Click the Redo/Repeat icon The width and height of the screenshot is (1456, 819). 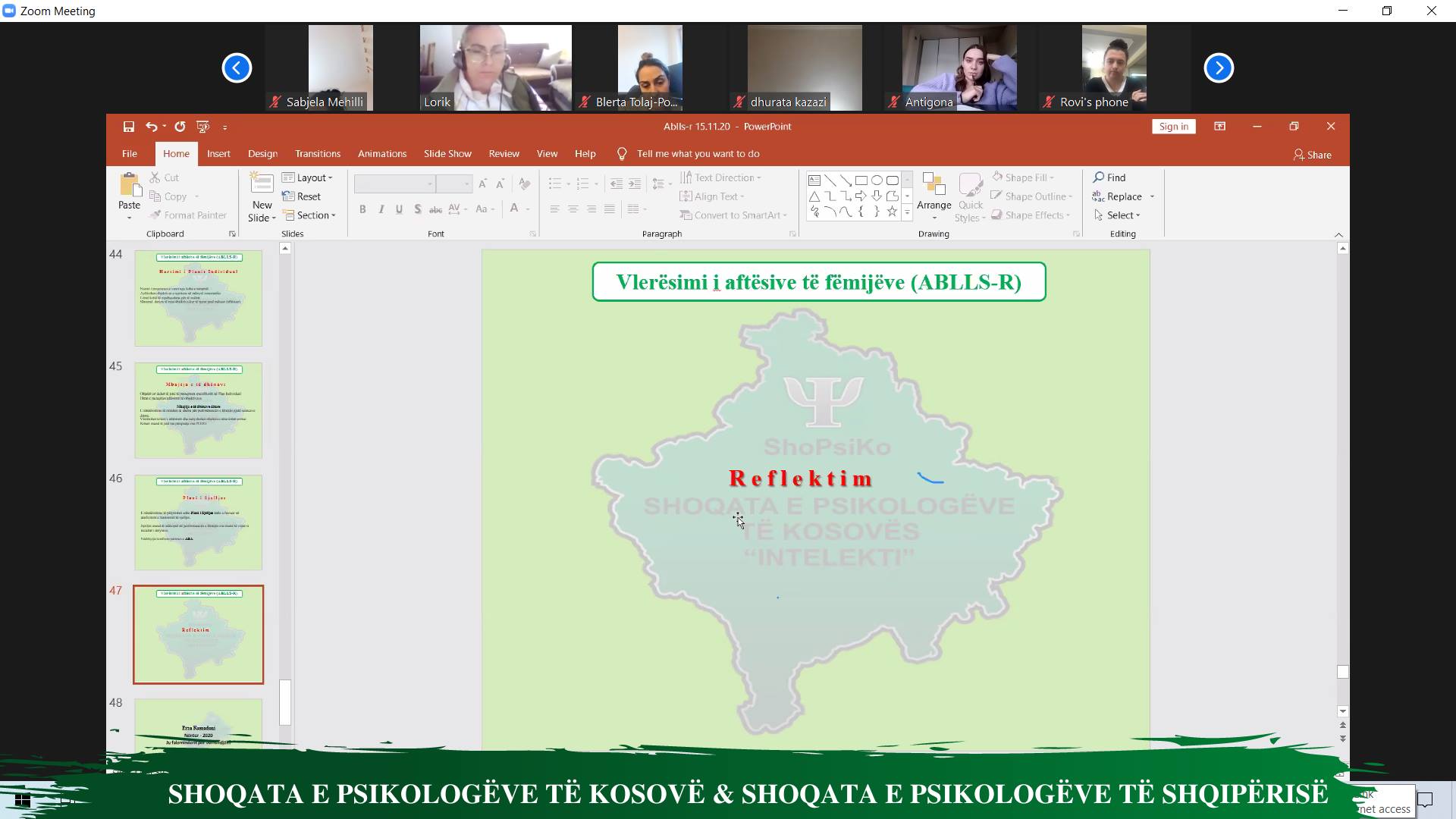180,127
